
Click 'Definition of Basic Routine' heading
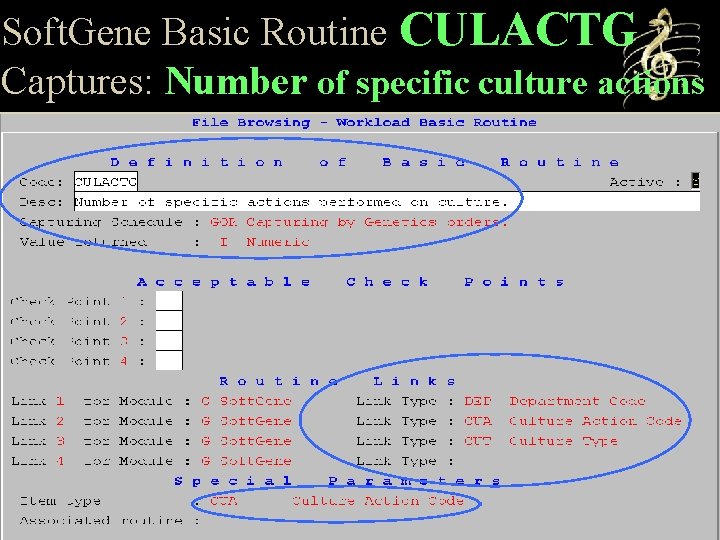[365, 162]
